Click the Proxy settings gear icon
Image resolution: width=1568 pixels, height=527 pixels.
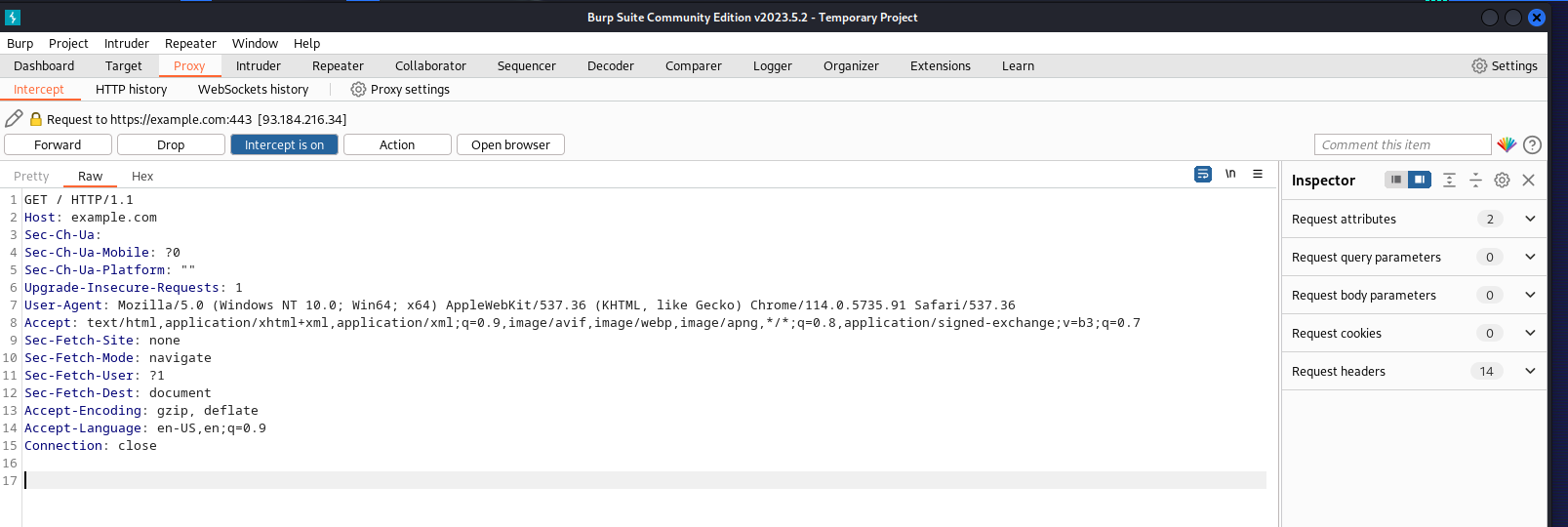pos(358,89)
